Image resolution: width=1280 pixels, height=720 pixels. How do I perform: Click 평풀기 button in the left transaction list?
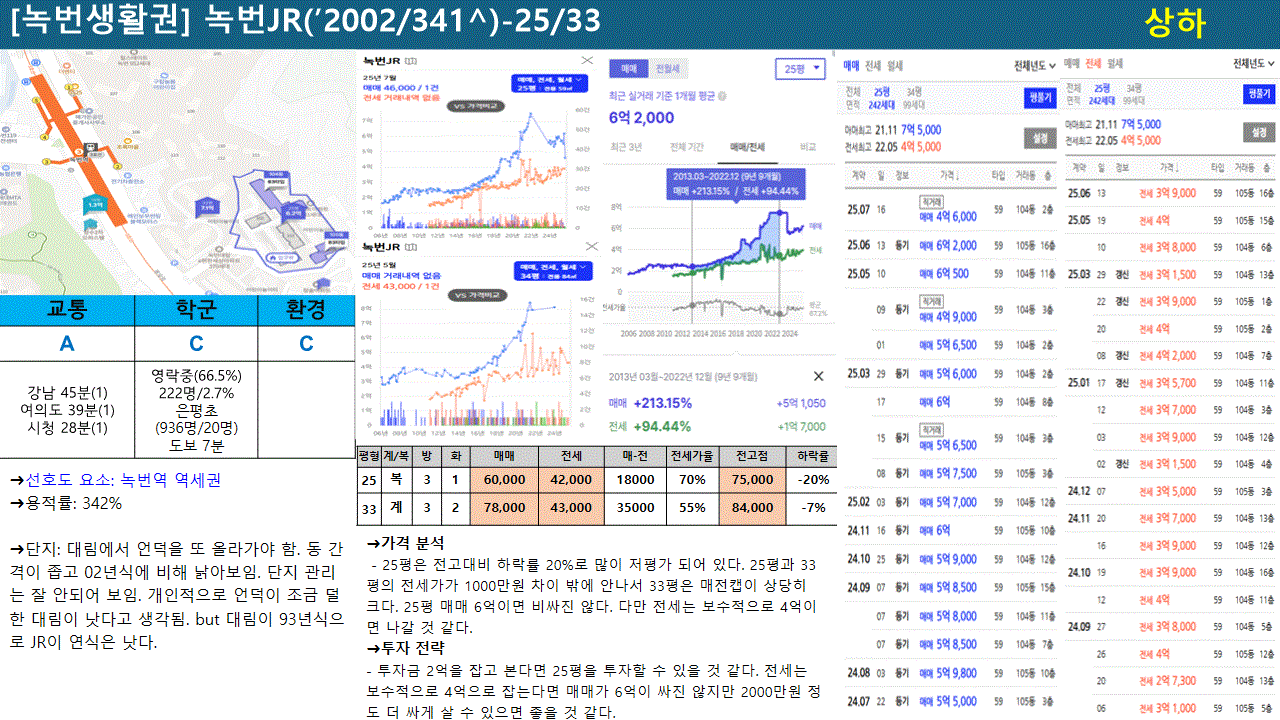tap(1040, 97)
